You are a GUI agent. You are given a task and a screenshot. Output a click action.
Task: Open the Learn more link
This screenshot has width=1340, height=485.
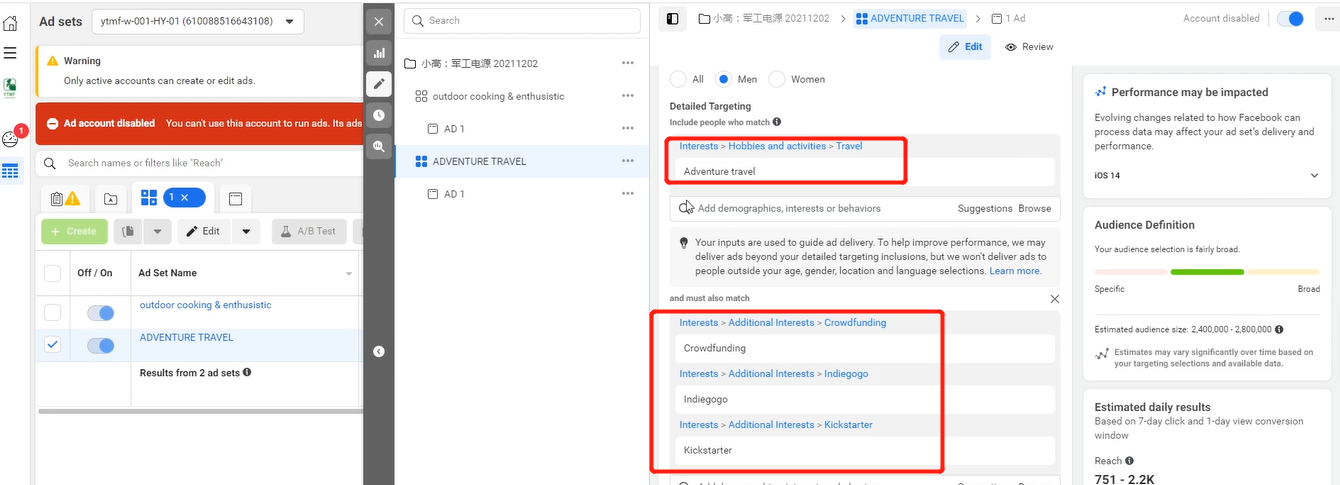[1015, 271]
